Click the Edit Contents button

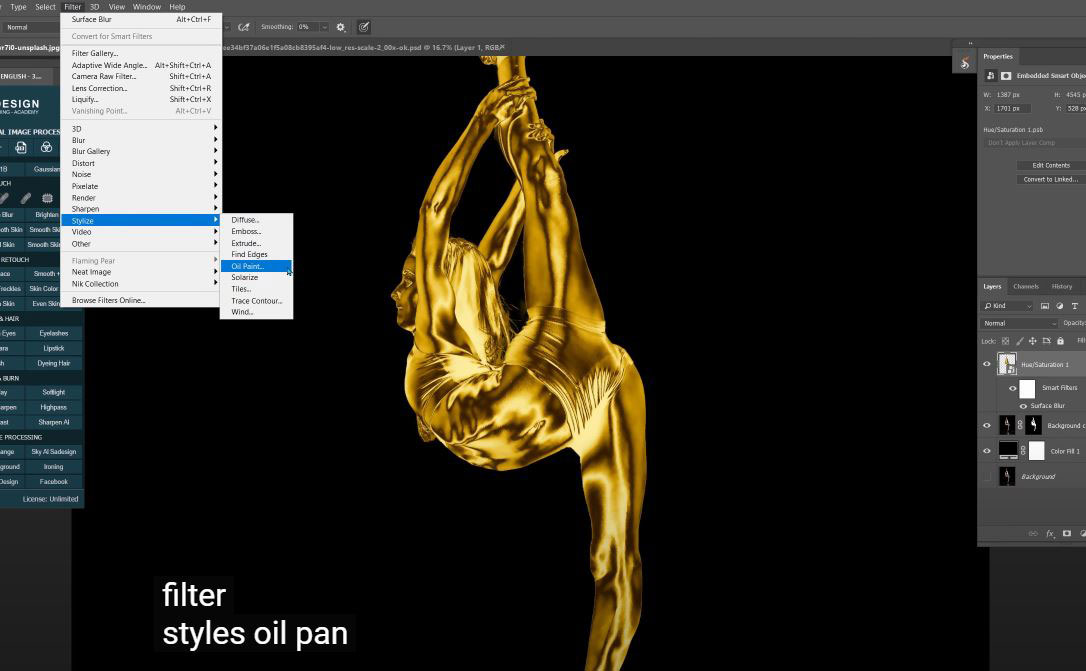1051,165
